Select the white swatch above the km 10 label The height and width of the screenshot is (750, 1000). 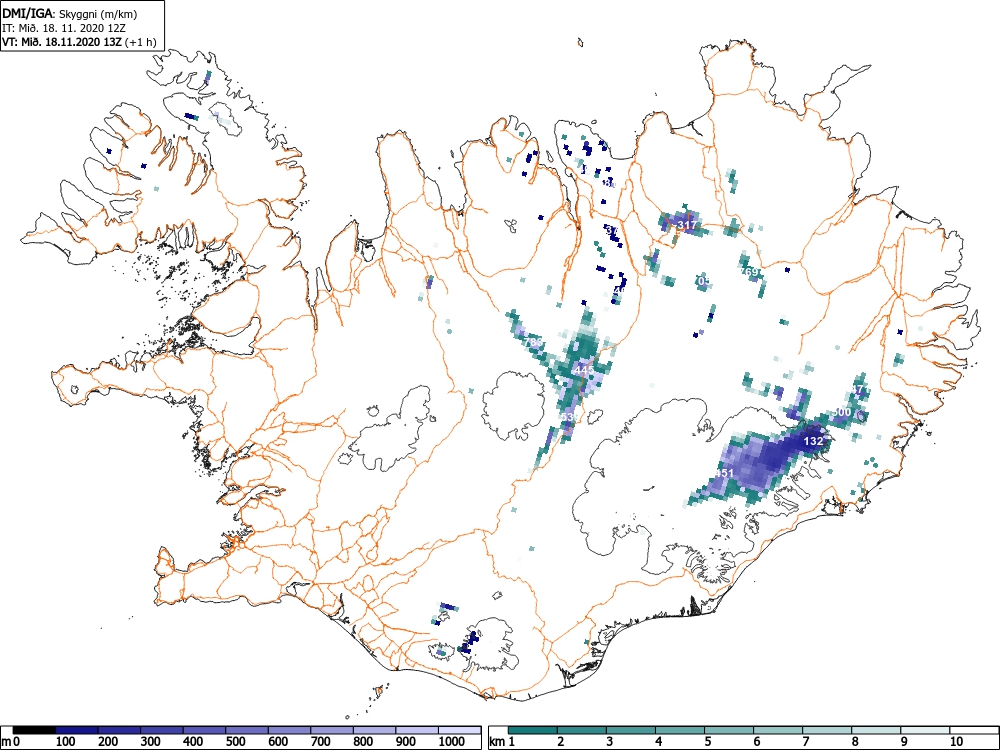[x=974, y=730]
